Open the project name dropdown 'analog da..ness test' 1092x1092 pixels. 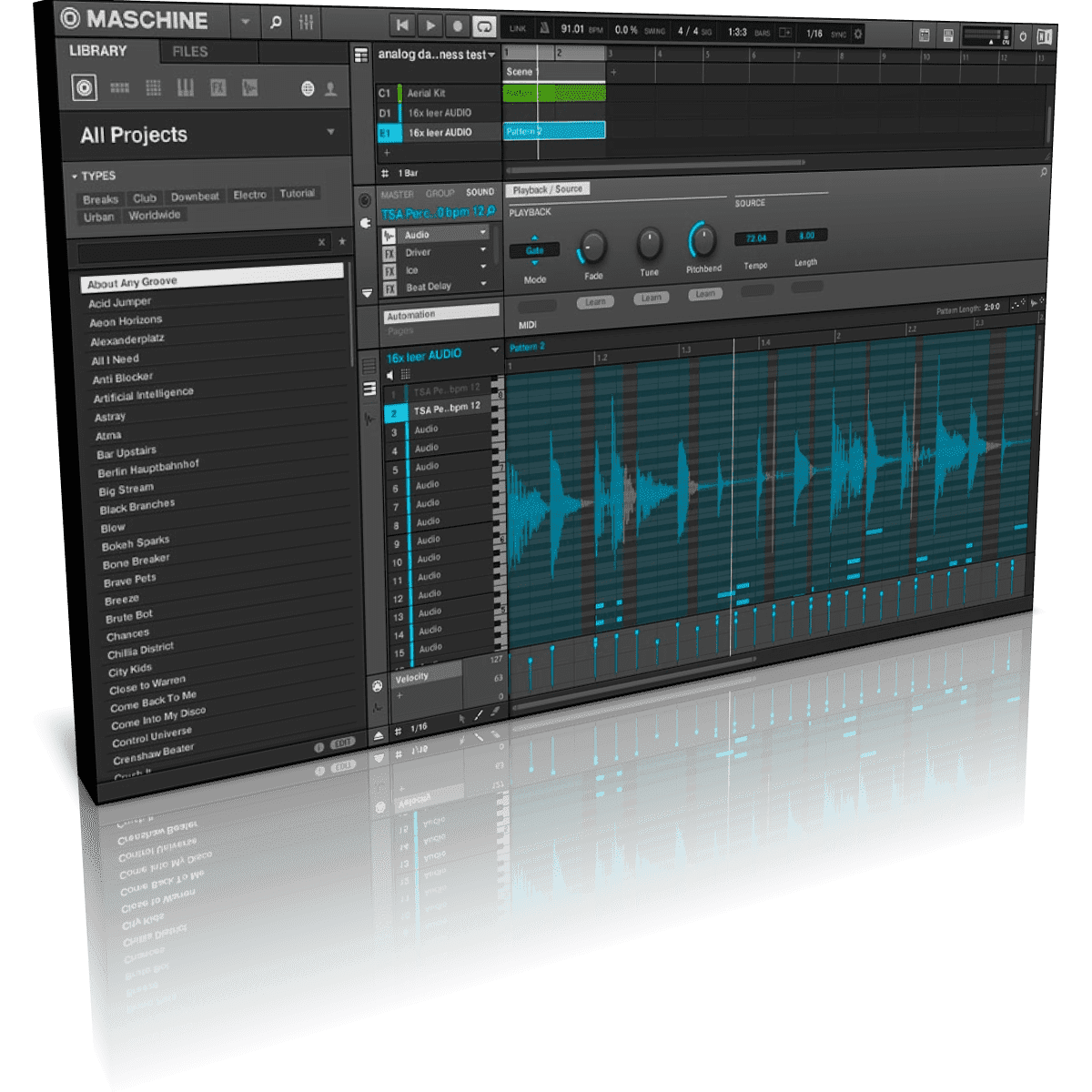pos(436,55)
